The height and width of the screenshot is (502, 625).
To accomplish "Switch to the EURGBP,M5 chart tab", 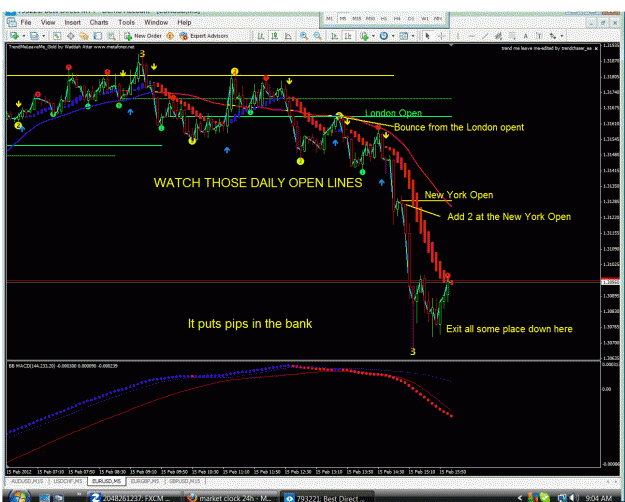I will click(x=145, y=481).
